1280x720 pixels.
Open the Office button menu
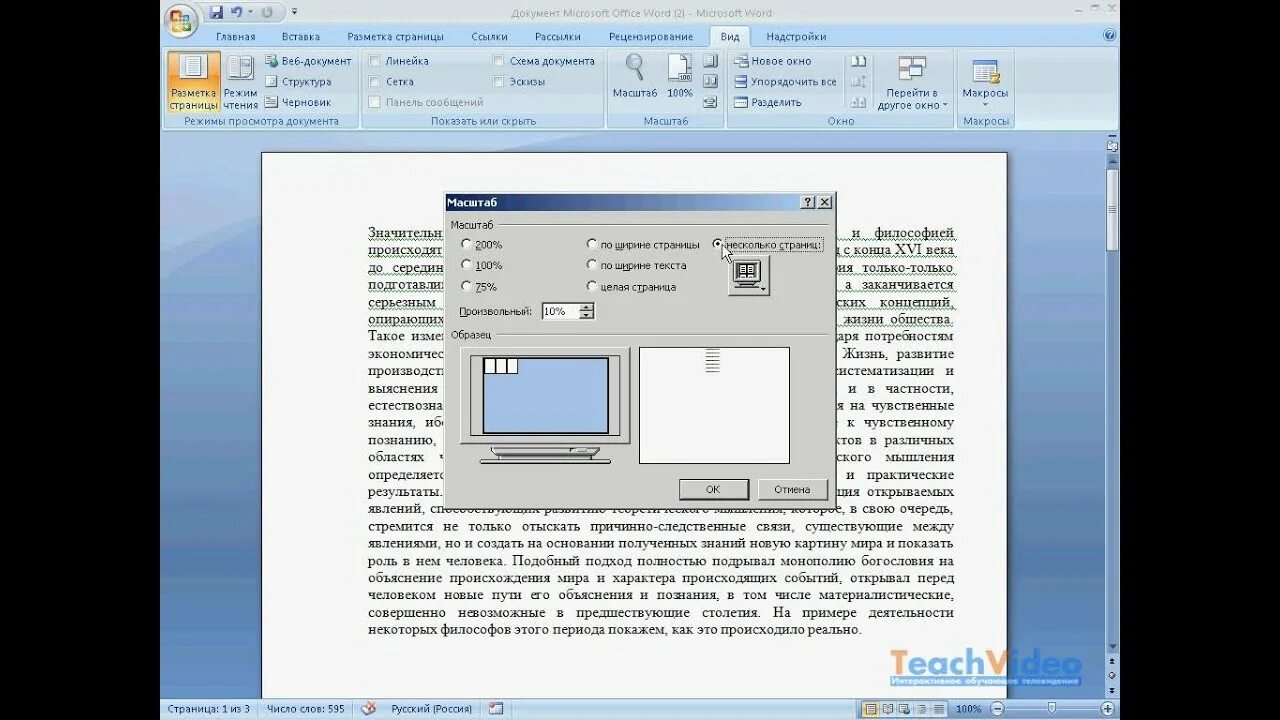pos(181,21)
